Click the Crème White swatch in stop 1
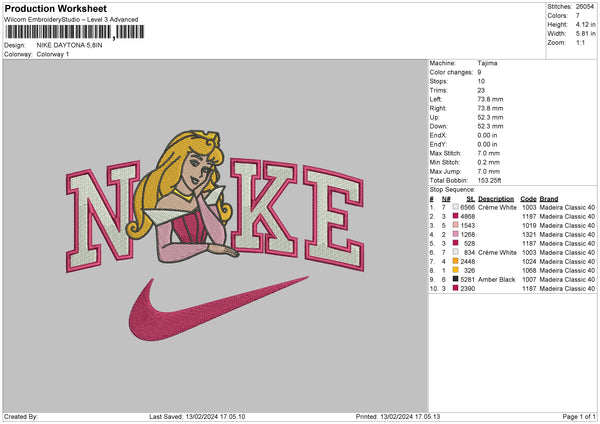Screen dimensions: 600x424 pos(455,207)
